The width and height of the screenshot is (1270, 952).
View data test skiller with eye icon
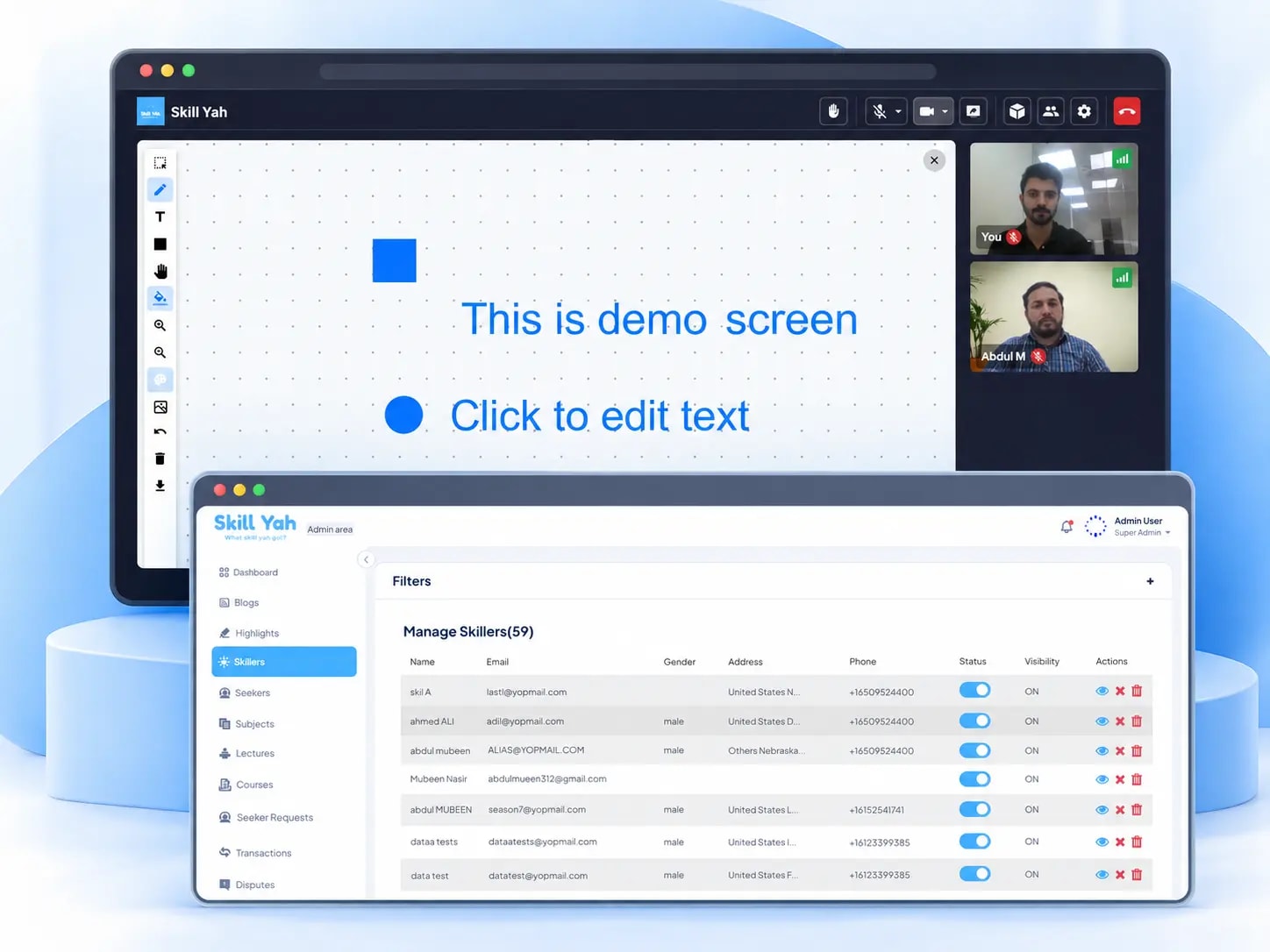pyautogui.click(x=1102, y=875)
